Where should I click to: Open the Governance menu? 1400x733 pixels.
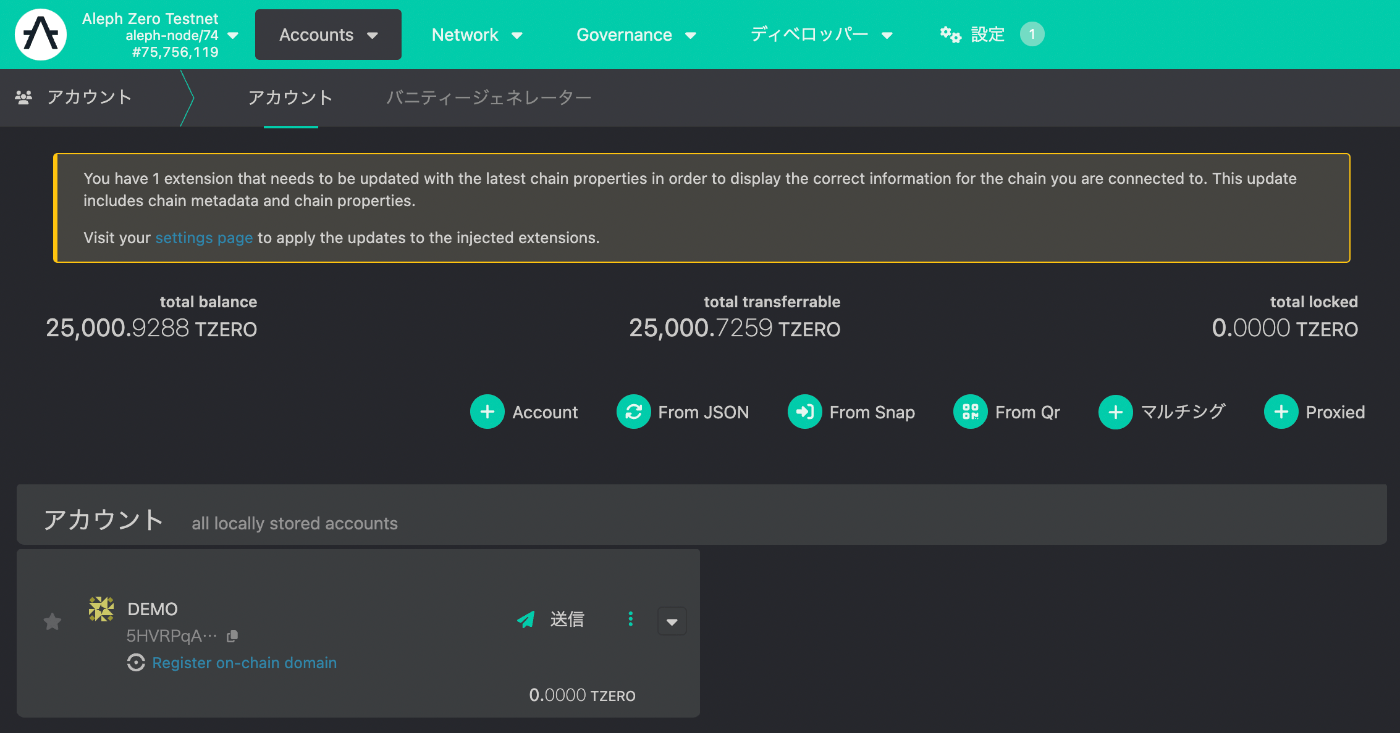point(636,35)
